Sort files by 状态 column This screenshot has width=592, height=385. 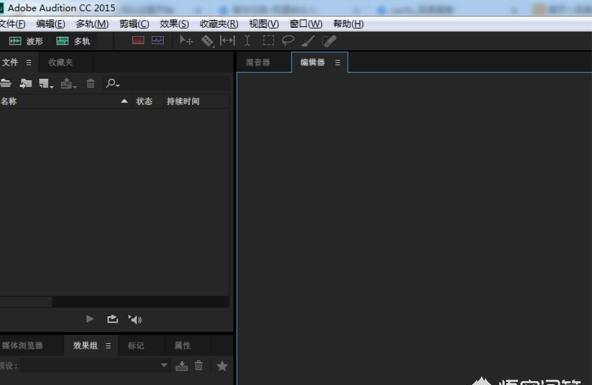[x=144, y=101]
